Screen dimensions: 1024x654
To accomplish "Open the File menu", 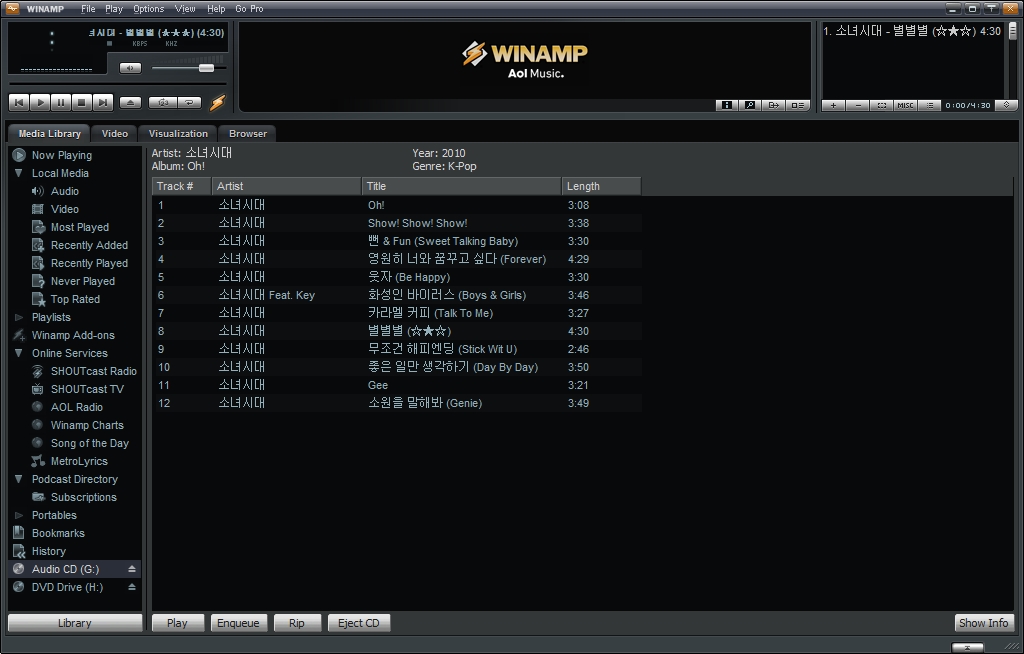I will pyautogui.click(x=88, y=8).
